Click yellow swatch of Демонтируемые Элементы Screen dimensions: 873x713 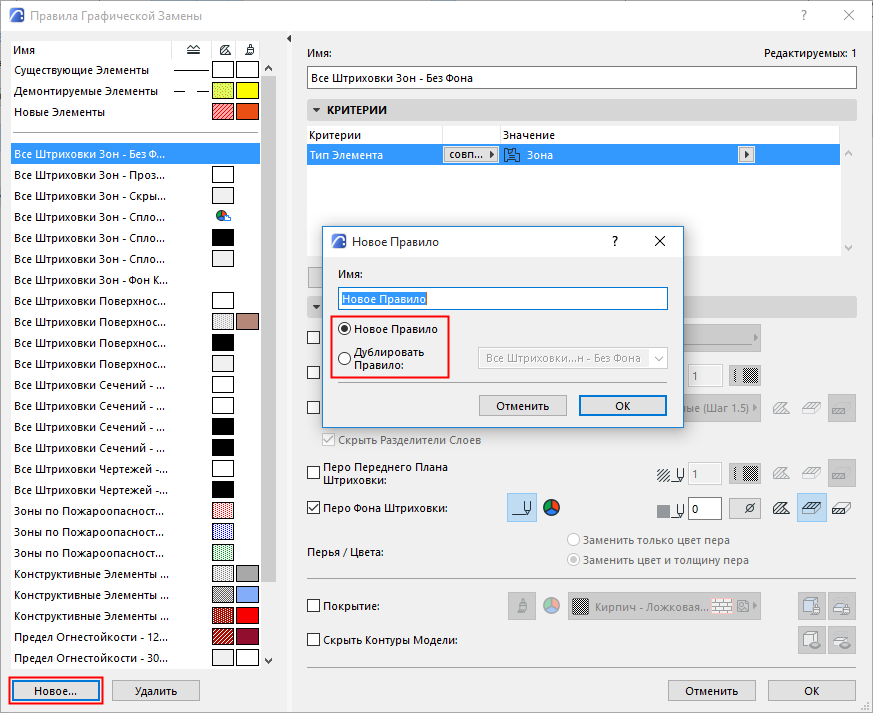247,90
